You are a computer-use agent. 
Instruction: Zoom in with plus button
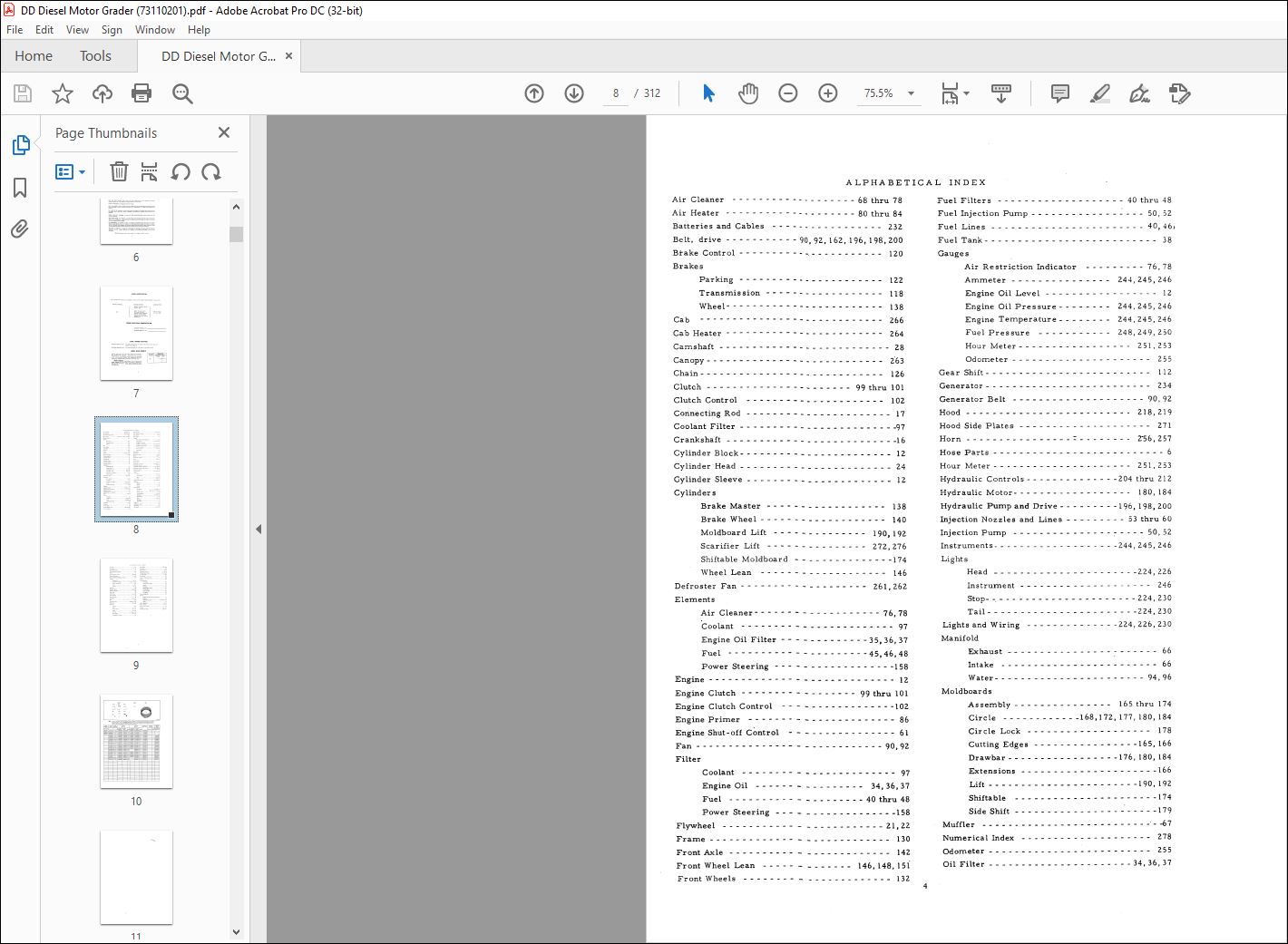(828, 93)
